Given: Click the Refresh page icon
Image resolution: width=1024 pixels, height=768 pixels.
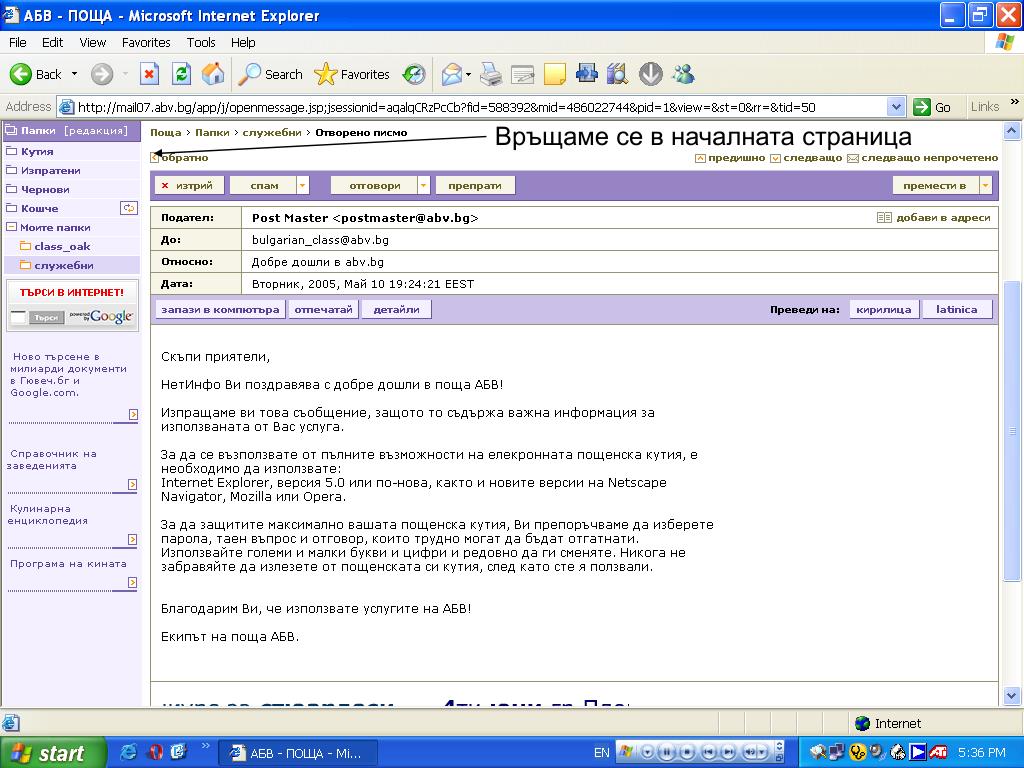Looking at the screenshot, I should point(182,74).
